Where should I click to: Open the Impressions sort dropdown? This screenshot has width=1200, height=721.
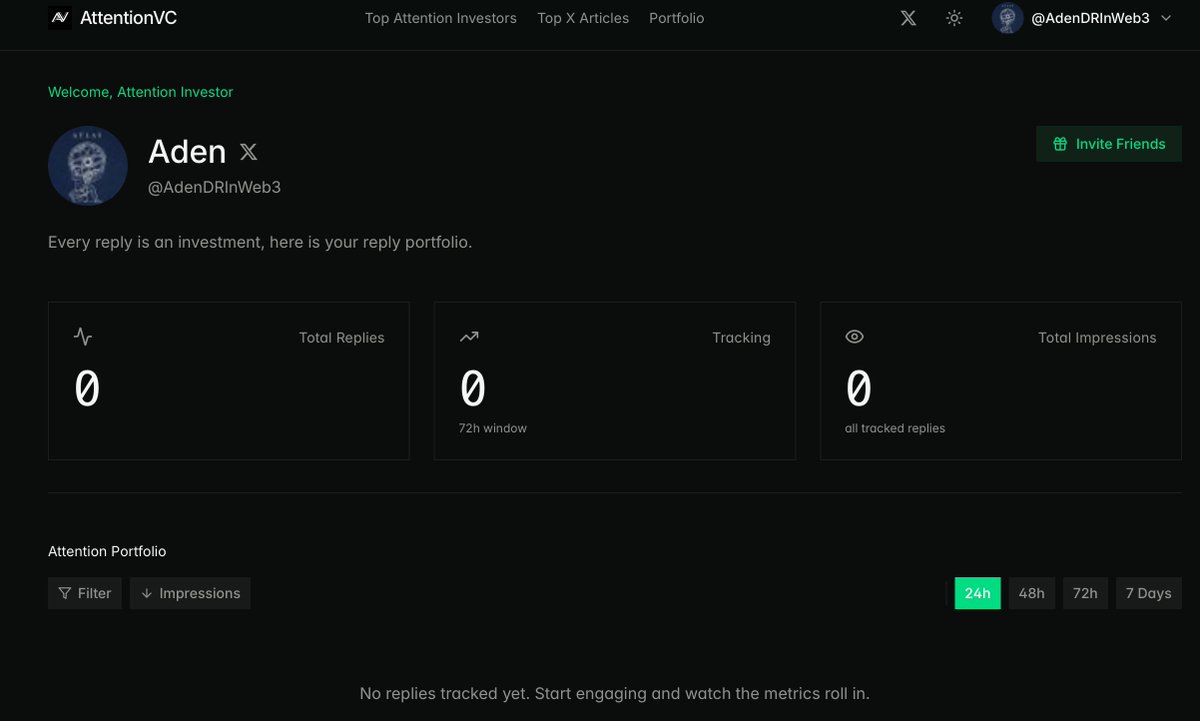190,593
